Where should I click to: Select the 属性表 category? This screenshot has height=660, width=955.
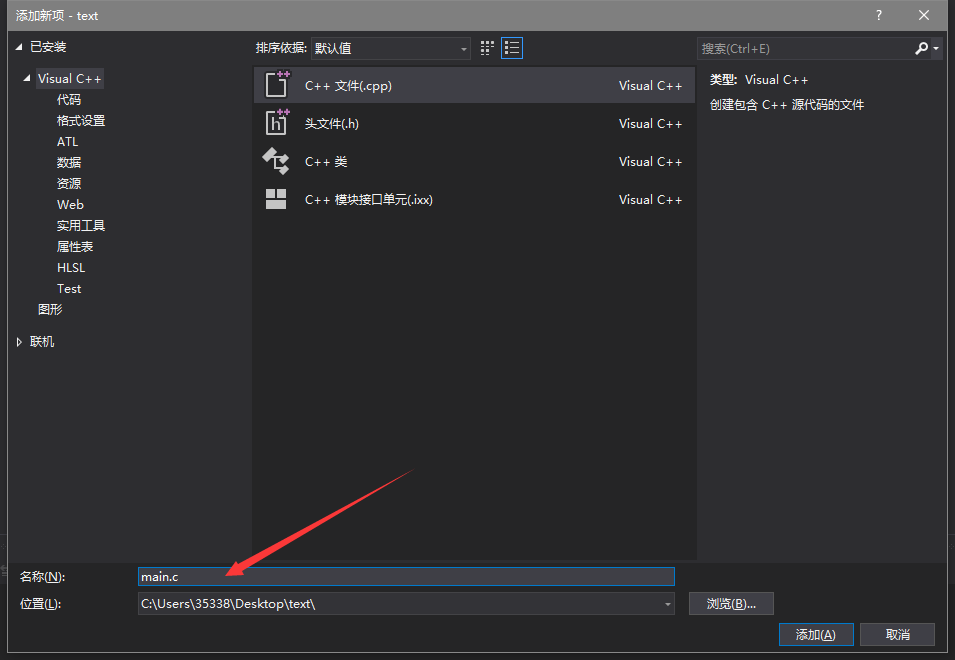pos(75,247)
